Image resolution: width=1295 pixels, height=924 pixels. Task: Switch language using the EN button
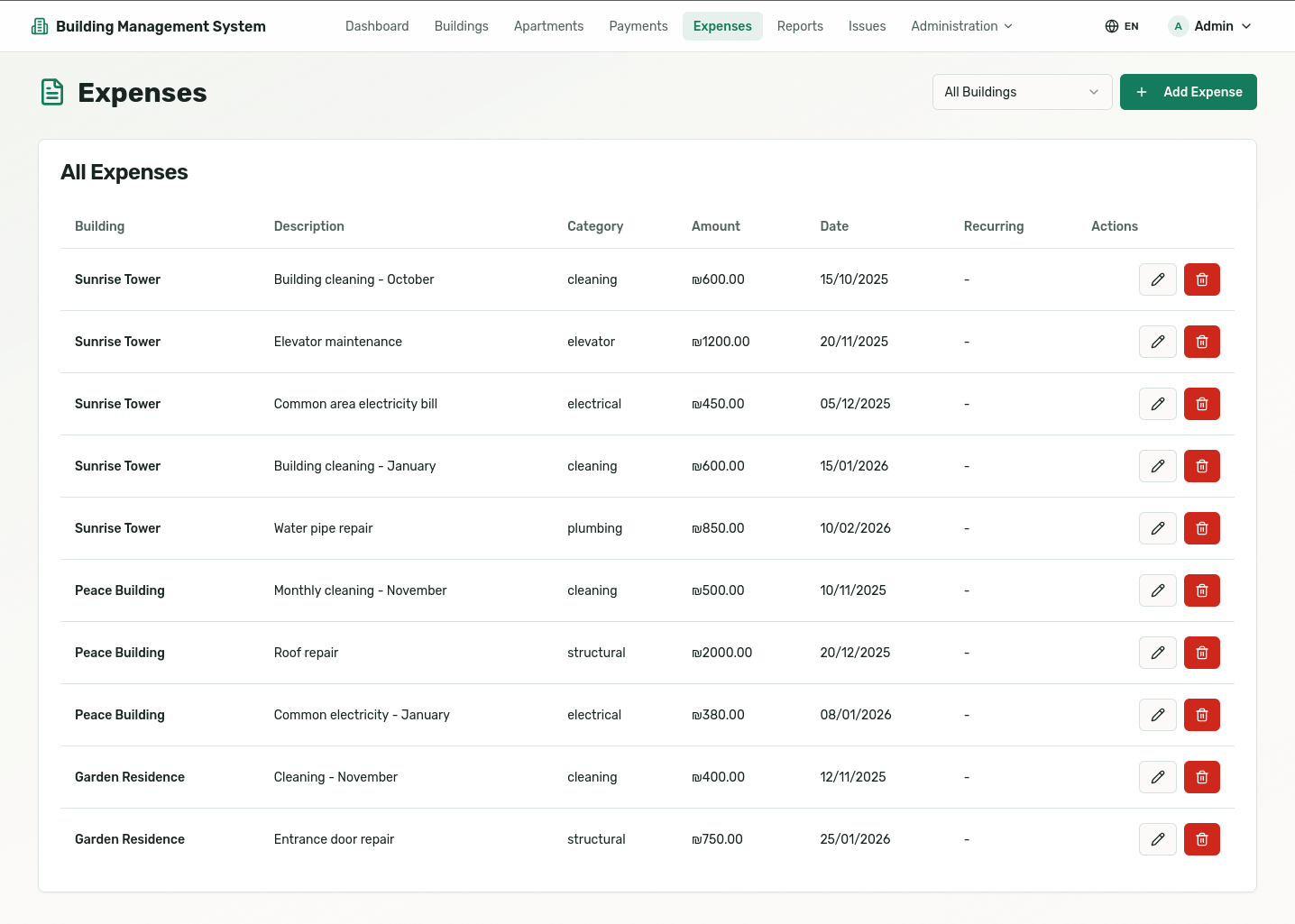coord(1122,26)
